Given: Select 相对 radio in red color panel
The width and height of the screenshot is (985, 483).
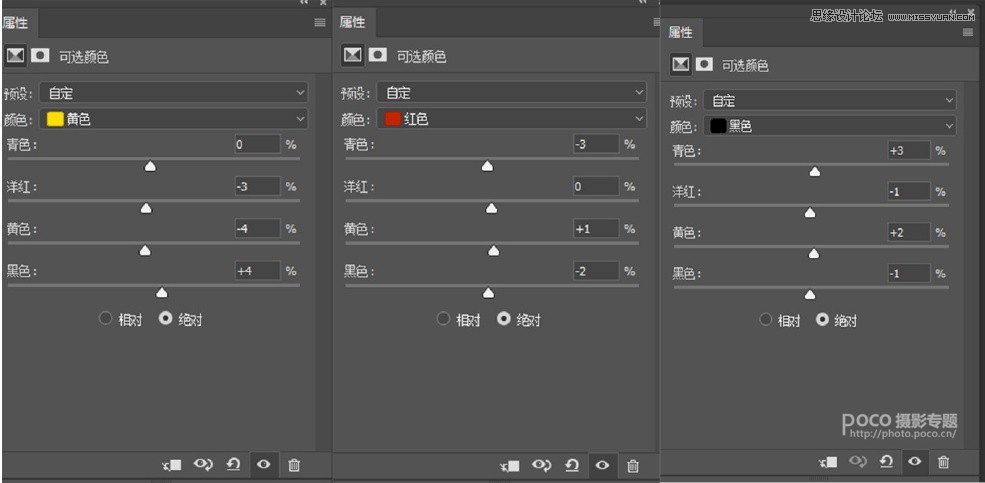Looking at the screenshot, I should 444,319.
